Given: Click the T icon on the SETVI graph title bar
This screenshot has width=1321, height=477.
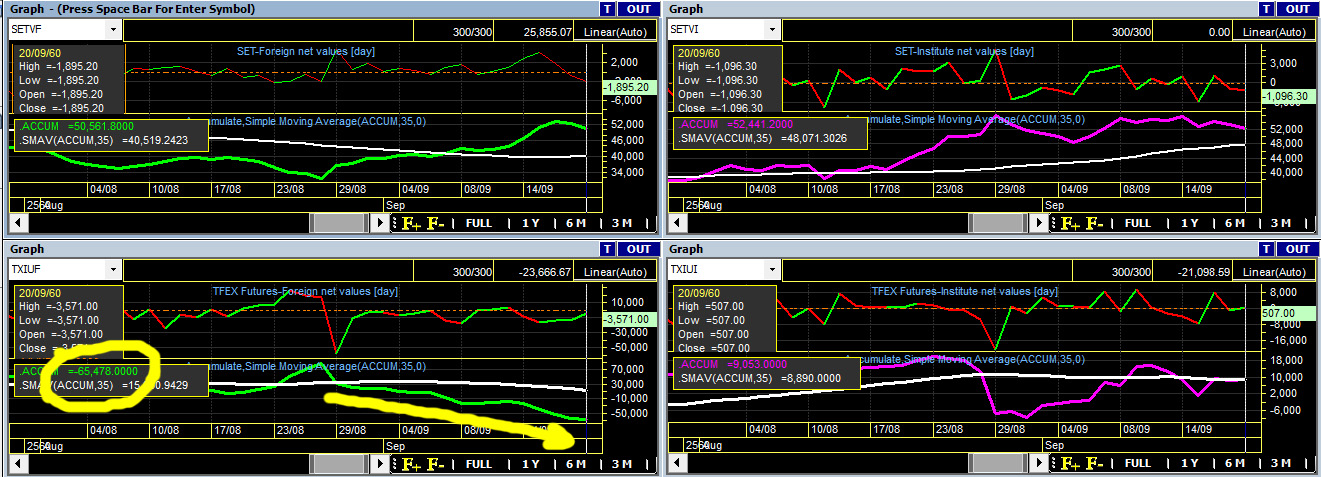Looking at the screenshot, I should pyautogui.click(x=1266, y=9).
